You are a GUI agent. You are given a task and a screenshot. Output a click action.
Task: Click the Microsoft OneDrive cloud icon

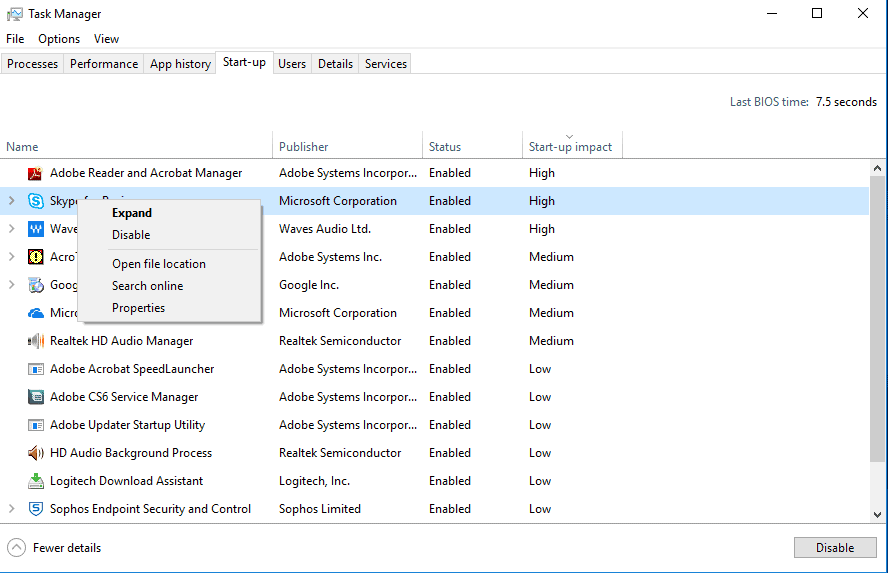click(36, 313)
